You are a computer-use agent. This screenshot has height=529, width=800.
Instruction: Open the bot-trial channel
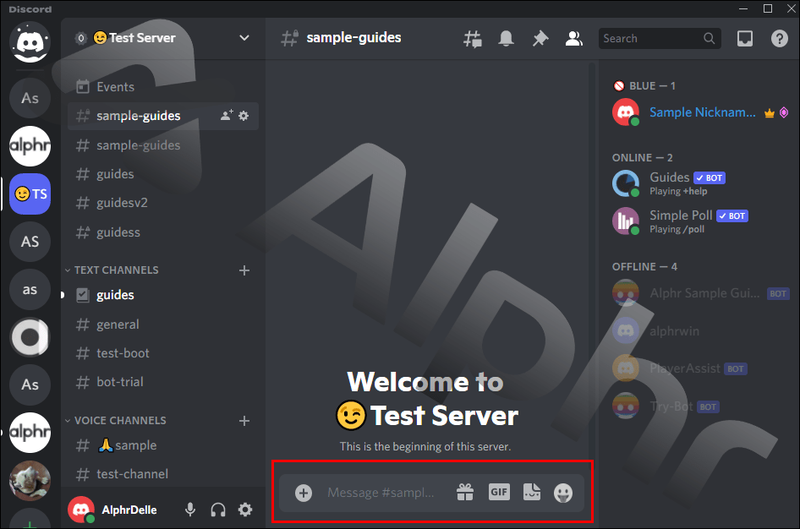163,382
